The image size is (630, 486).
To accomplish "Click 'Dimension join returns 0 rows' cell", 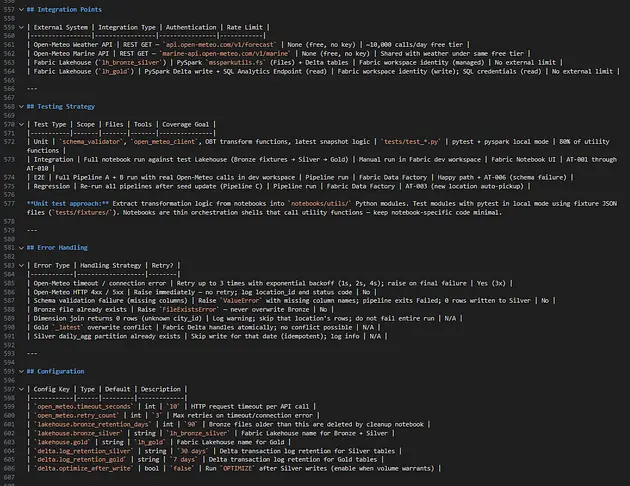I will pos(118,319).
